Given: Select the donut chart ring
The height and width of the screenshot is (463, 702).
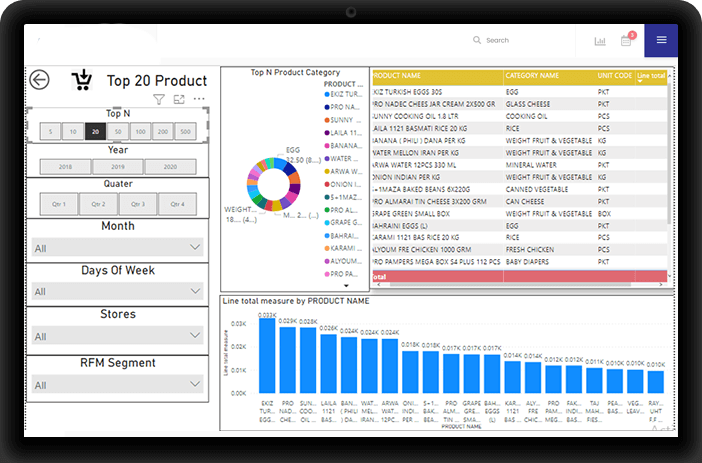Looking at the screenshot, I should point(274,184).
